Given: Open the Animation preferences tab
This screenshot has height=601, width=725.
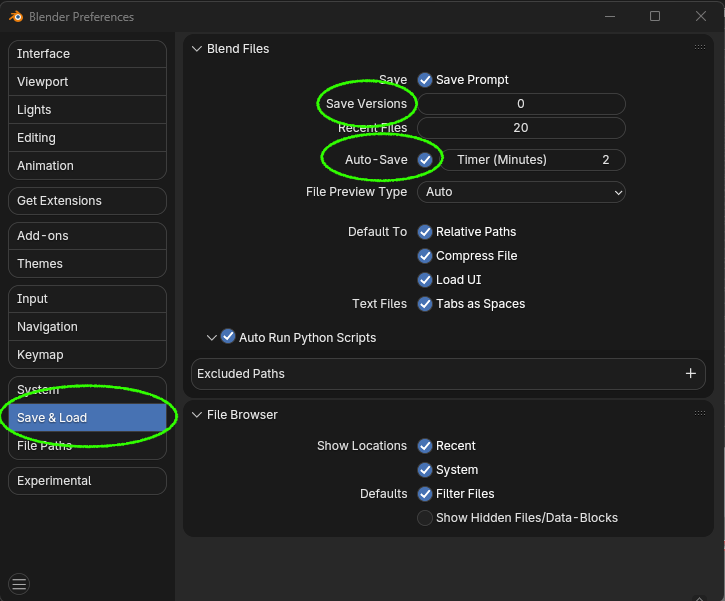Looking at the screenshot, I should coord(87,166).
